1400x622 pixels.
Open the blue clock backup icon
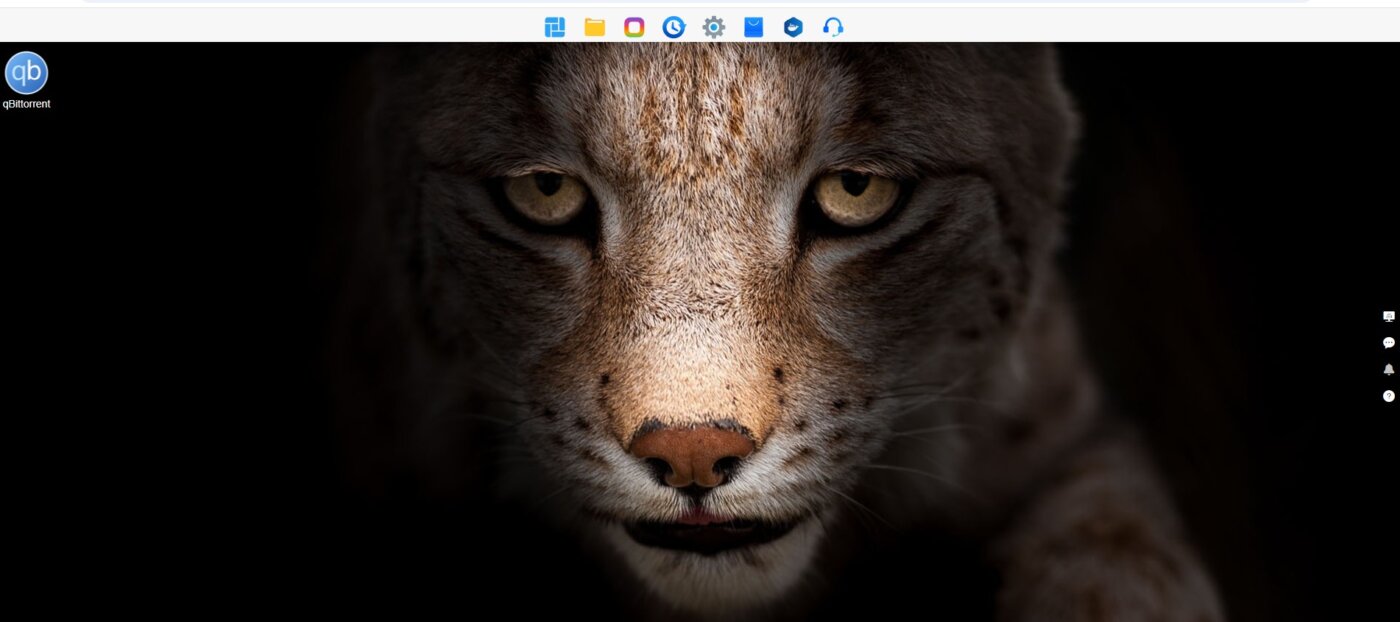[674, 27]
